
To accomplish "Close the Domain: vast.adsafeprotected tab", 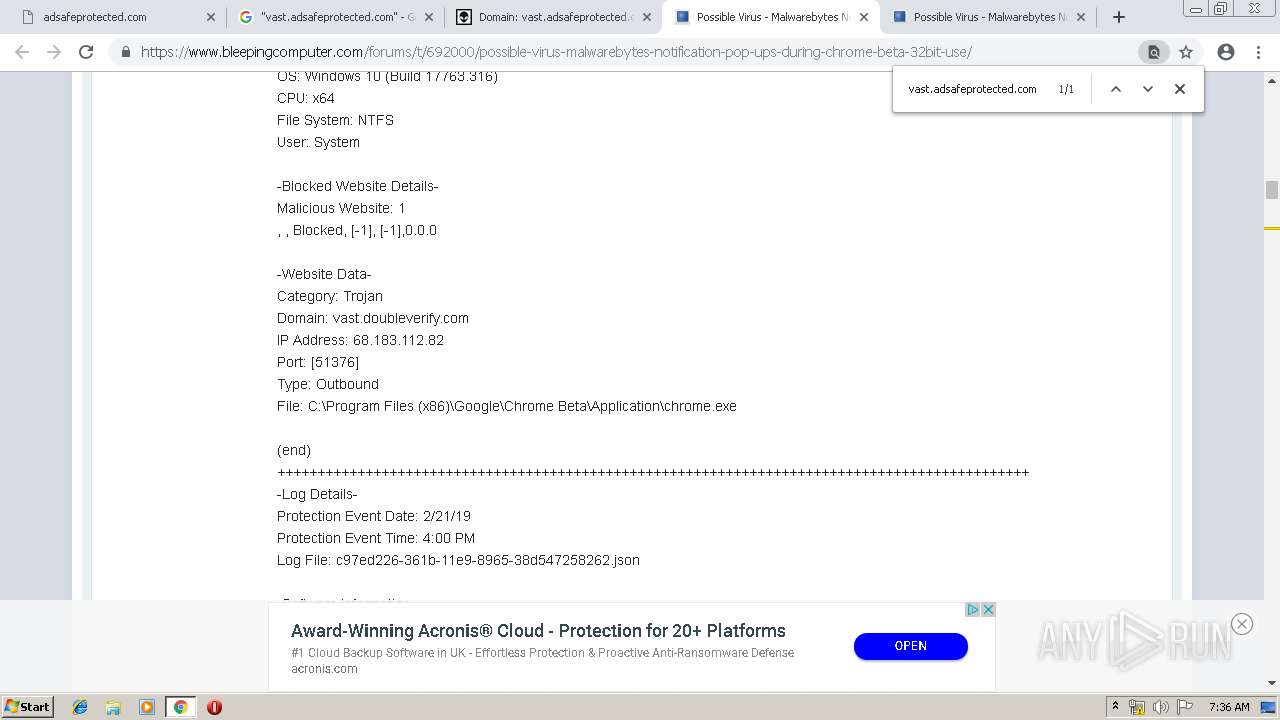I will click(x=646, y=17).
